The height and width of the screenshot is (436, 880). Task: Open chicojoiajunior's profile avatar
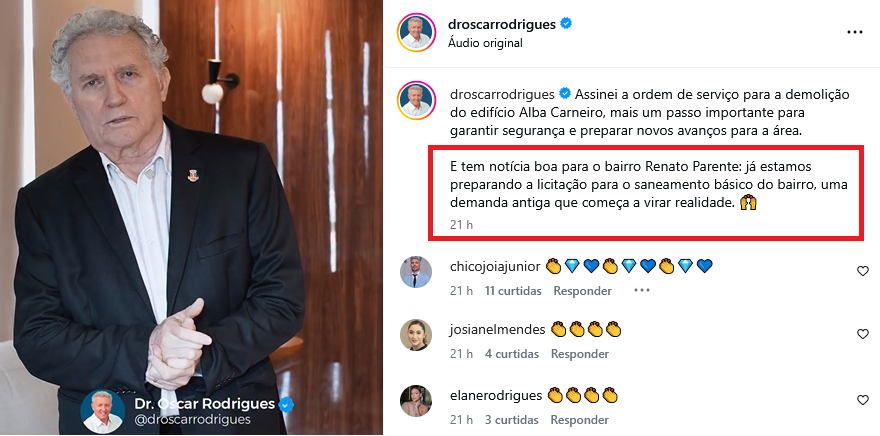point(416,272)
